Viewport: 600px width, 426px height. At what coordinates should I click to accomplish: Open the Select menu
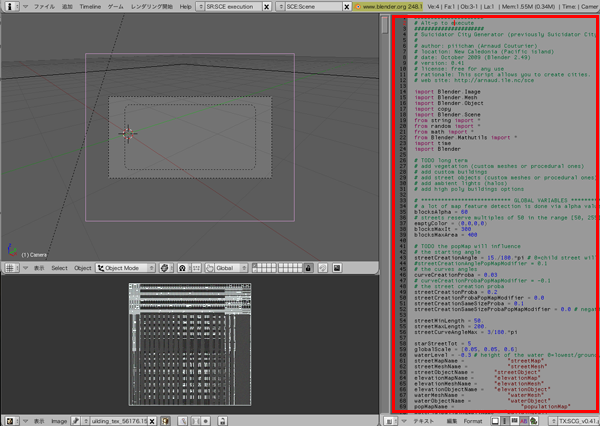[59, 268]
